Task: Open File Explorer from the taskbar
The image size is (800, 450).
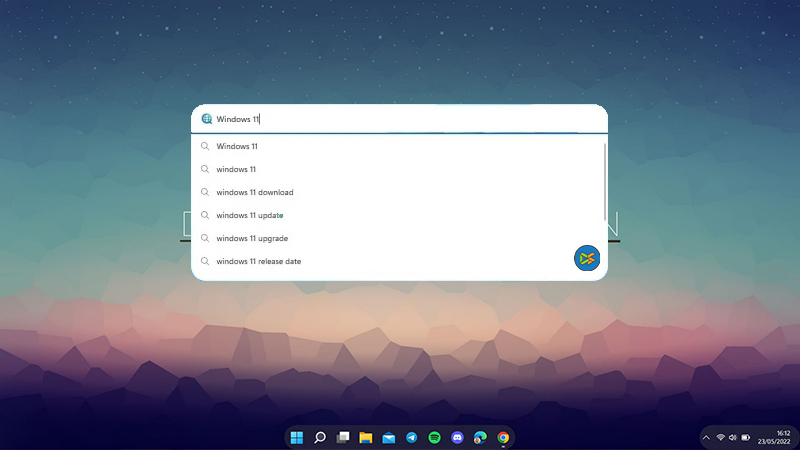Action: click(x=365, y=438)
